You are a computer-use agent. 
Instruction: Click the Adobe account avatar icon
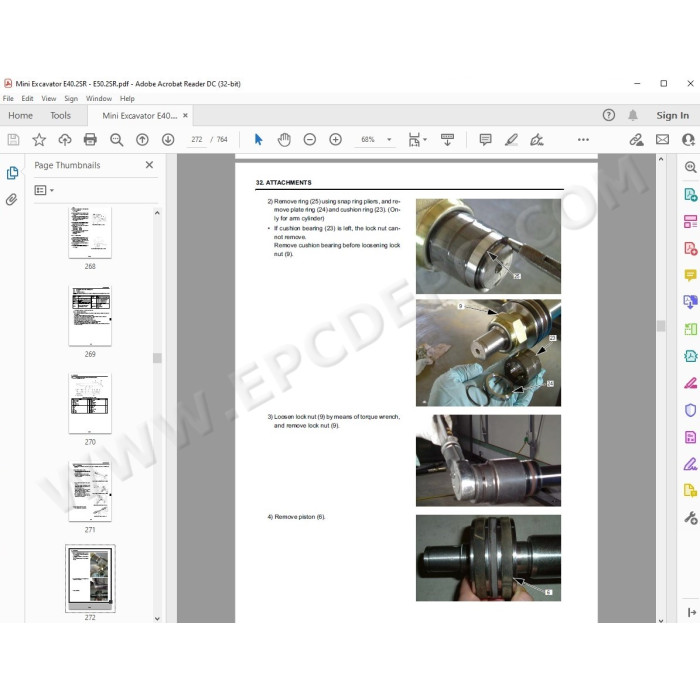[689, 140]
